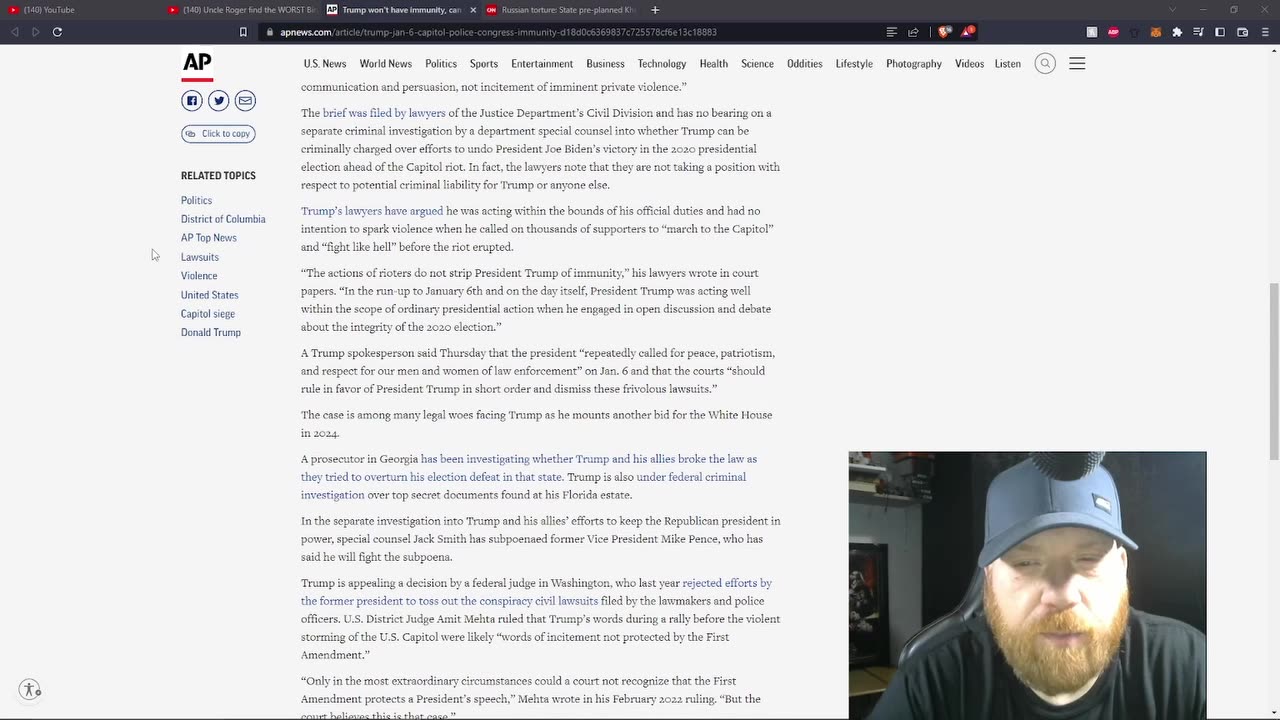Open the MetaMask fox extension
1280x720 pixels.
tap(1156, 32)
